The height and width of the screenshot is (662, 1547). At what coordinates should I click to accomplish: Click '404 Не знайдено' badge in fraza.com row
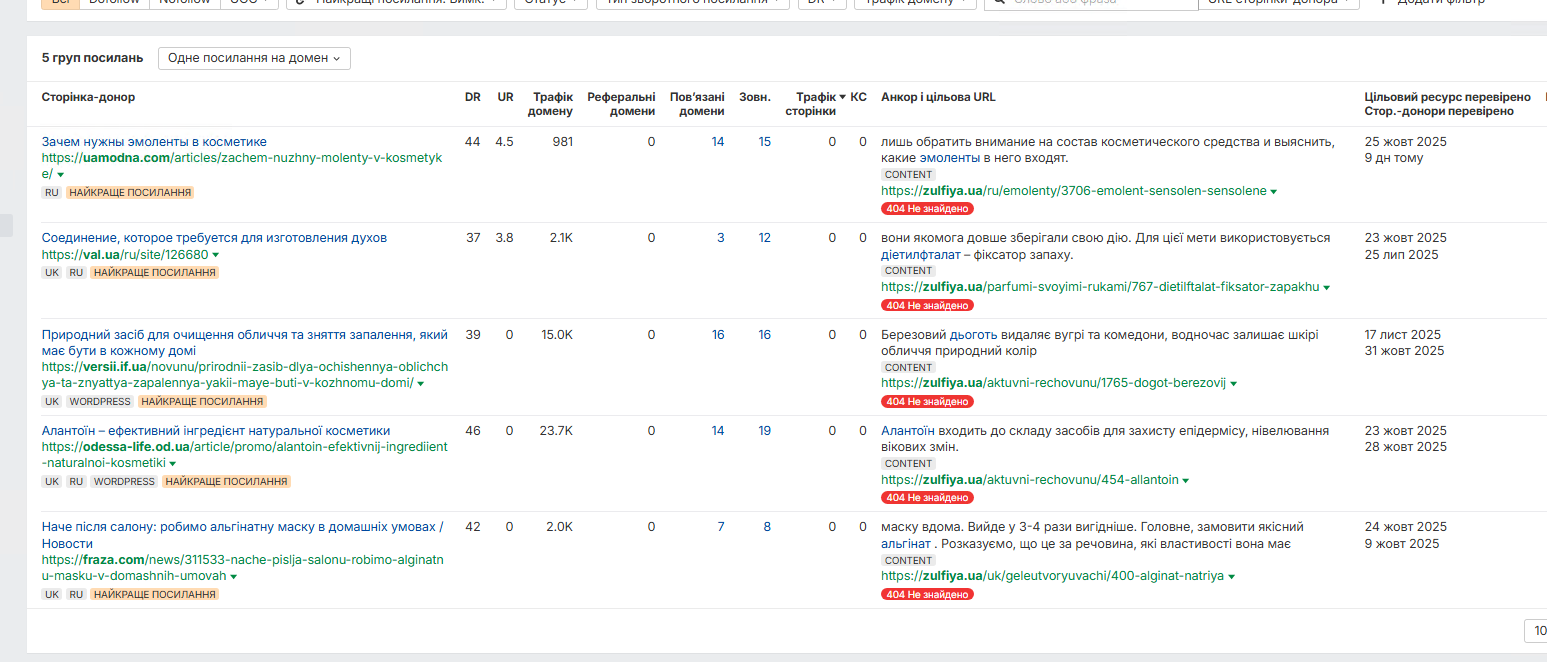point(927,594)
